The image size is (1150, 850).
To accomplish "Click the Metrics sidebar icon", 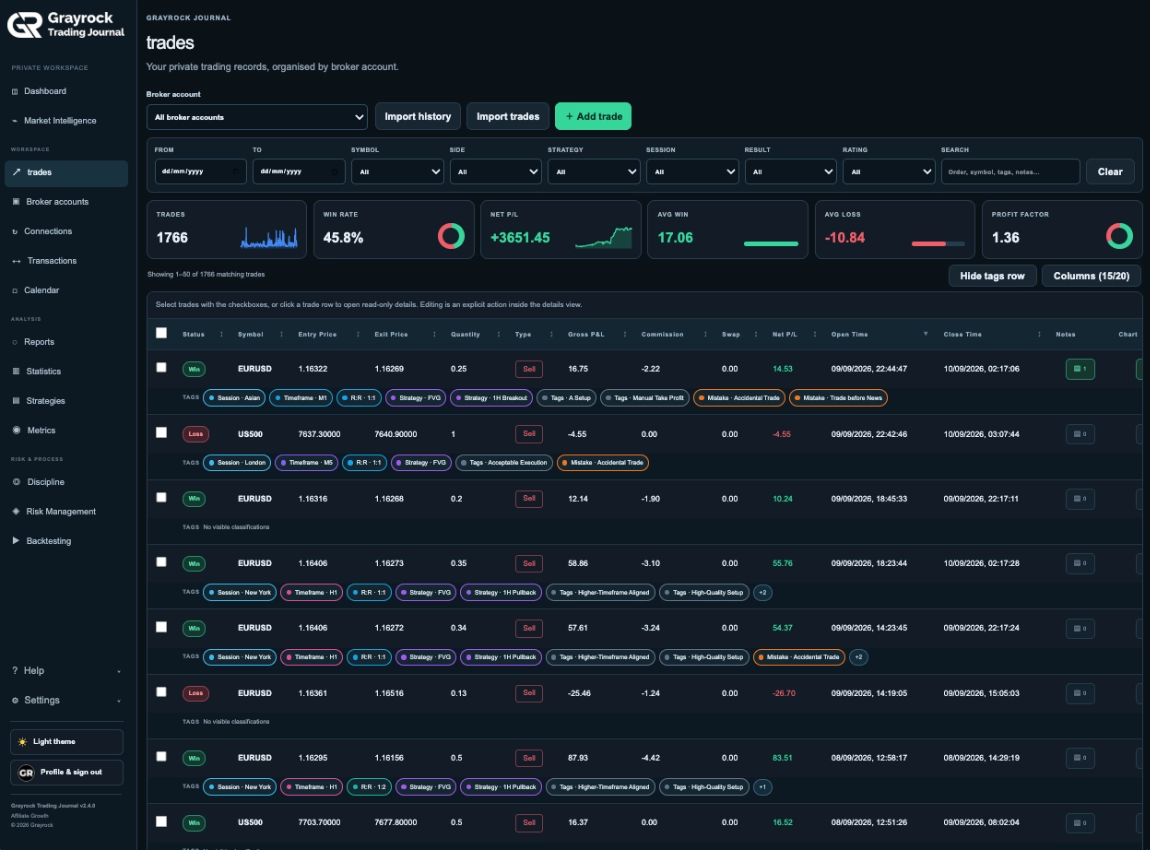I will (15, 431).
